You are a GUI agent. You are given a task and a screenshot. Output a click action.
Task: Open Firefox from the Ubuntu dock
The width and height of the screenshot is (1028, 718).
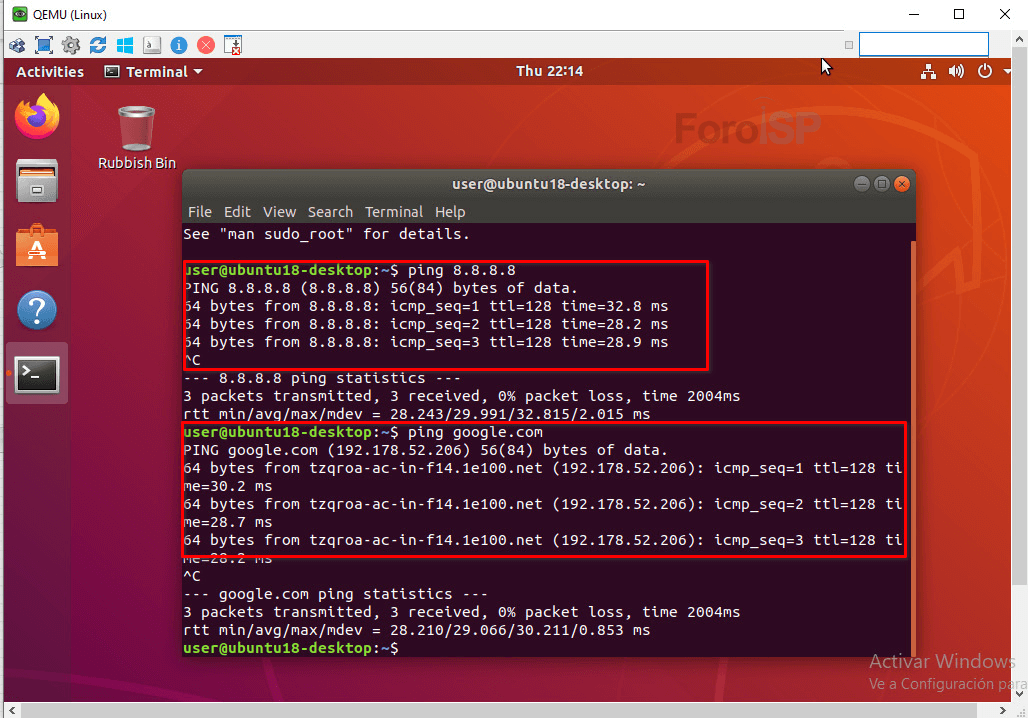pyautogui.click(x=37, y=117)
